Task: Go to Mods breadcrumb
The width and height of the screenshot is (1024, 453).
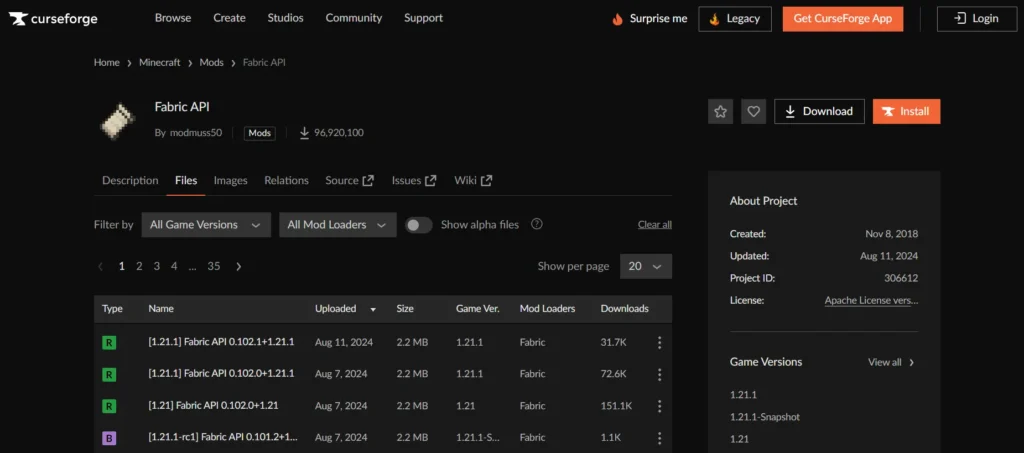Action: [212, 63]
